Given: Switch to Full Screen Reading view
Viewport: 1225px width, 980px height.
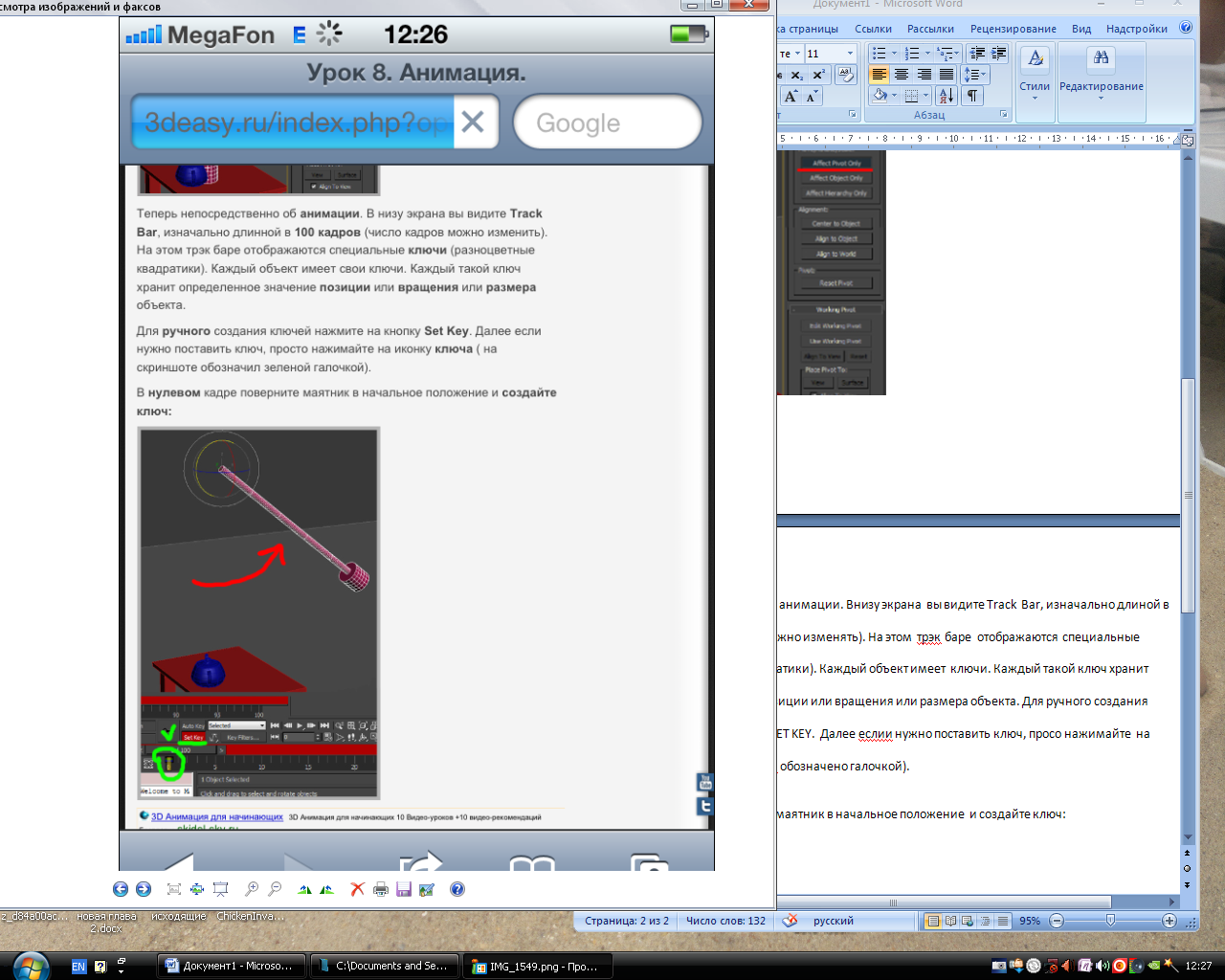Looking at the screenshot, I should click(x=950, y=921).
